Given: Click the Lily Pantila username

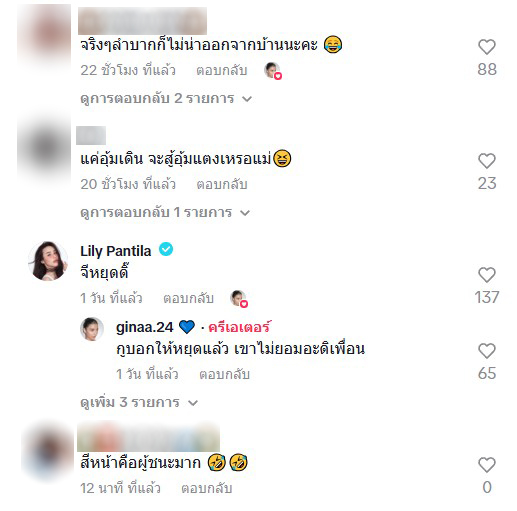Looking at the screenshot, I should [116, 251].
